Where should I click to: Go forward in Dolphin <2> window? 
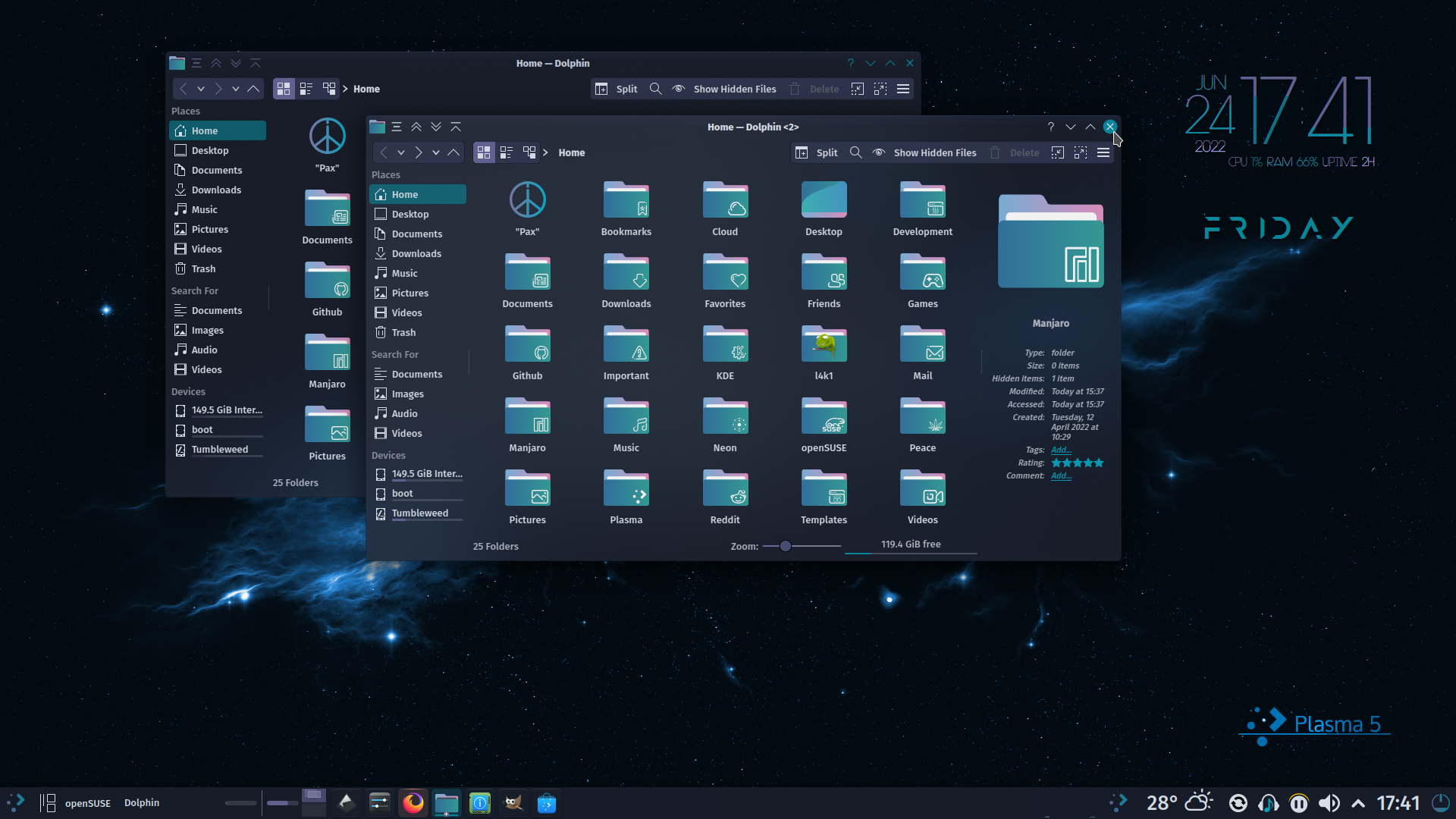click(419, 152)
